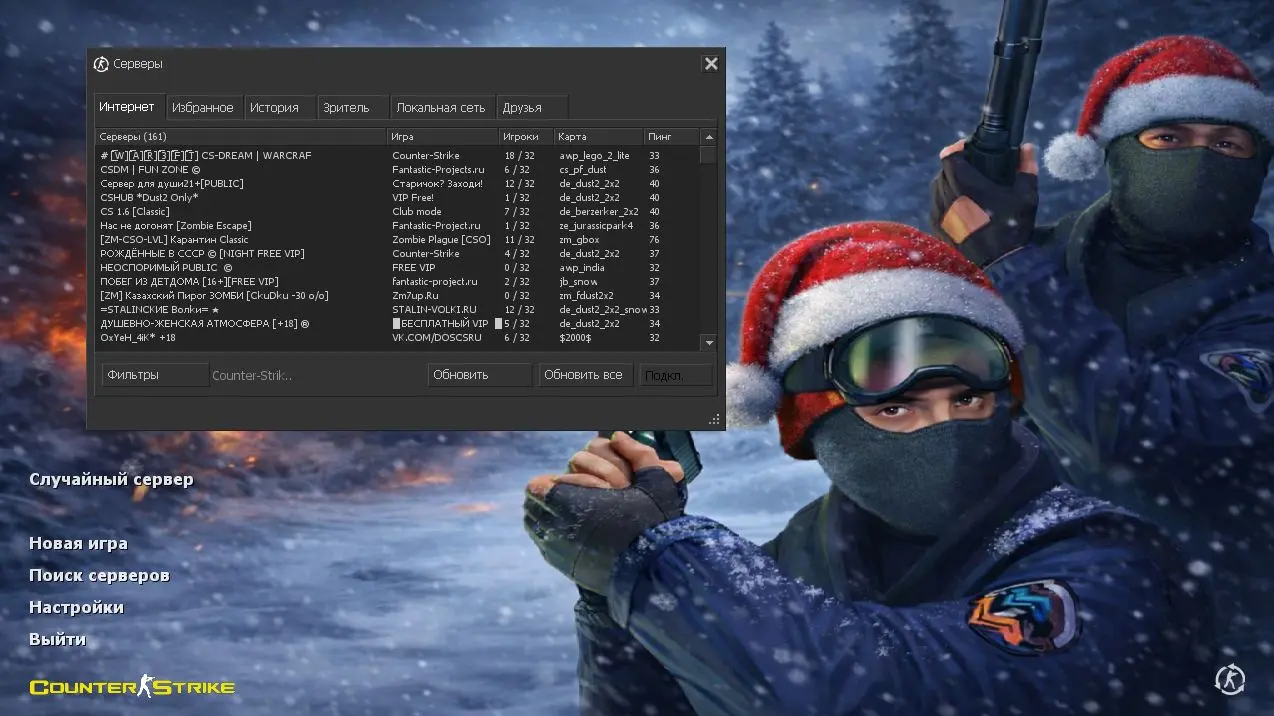
Task: Click the scroll up arrow in server list
Action: pyautogui.click(x=709, y=137)
